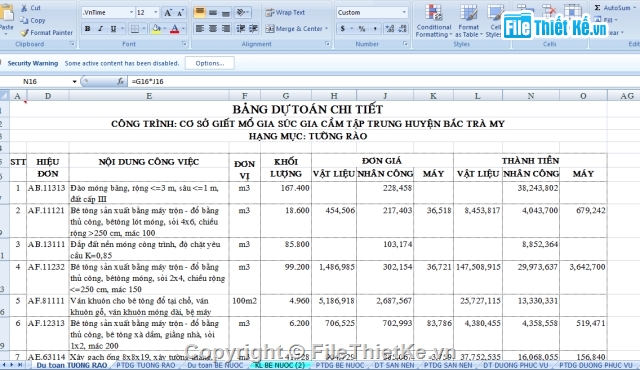This screenshot has width=640, height=370.
Task: Align text to the left
Action: (x=199, y=29)
